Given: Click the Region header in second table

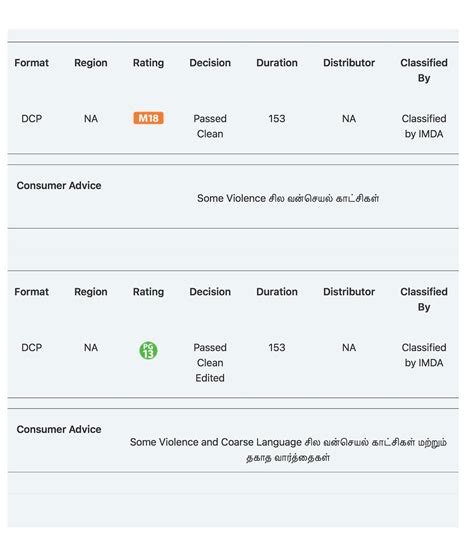Looking at the screenshot, I should pyautogui.click(x=91, y=292).
